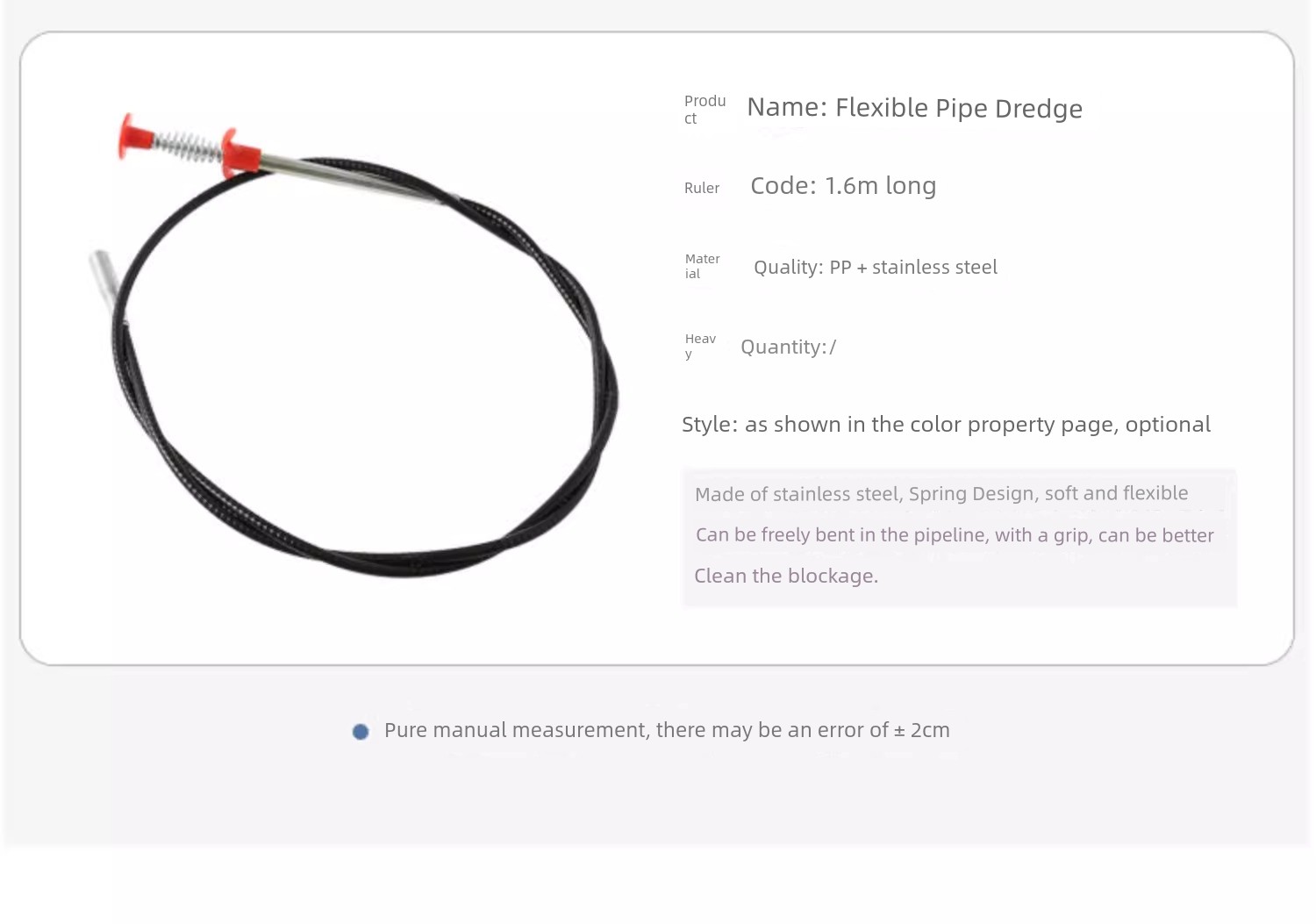Click the 'Style: as shown in the color property page' line
This screenshot has height=924, width=1316.
point(946,425)
